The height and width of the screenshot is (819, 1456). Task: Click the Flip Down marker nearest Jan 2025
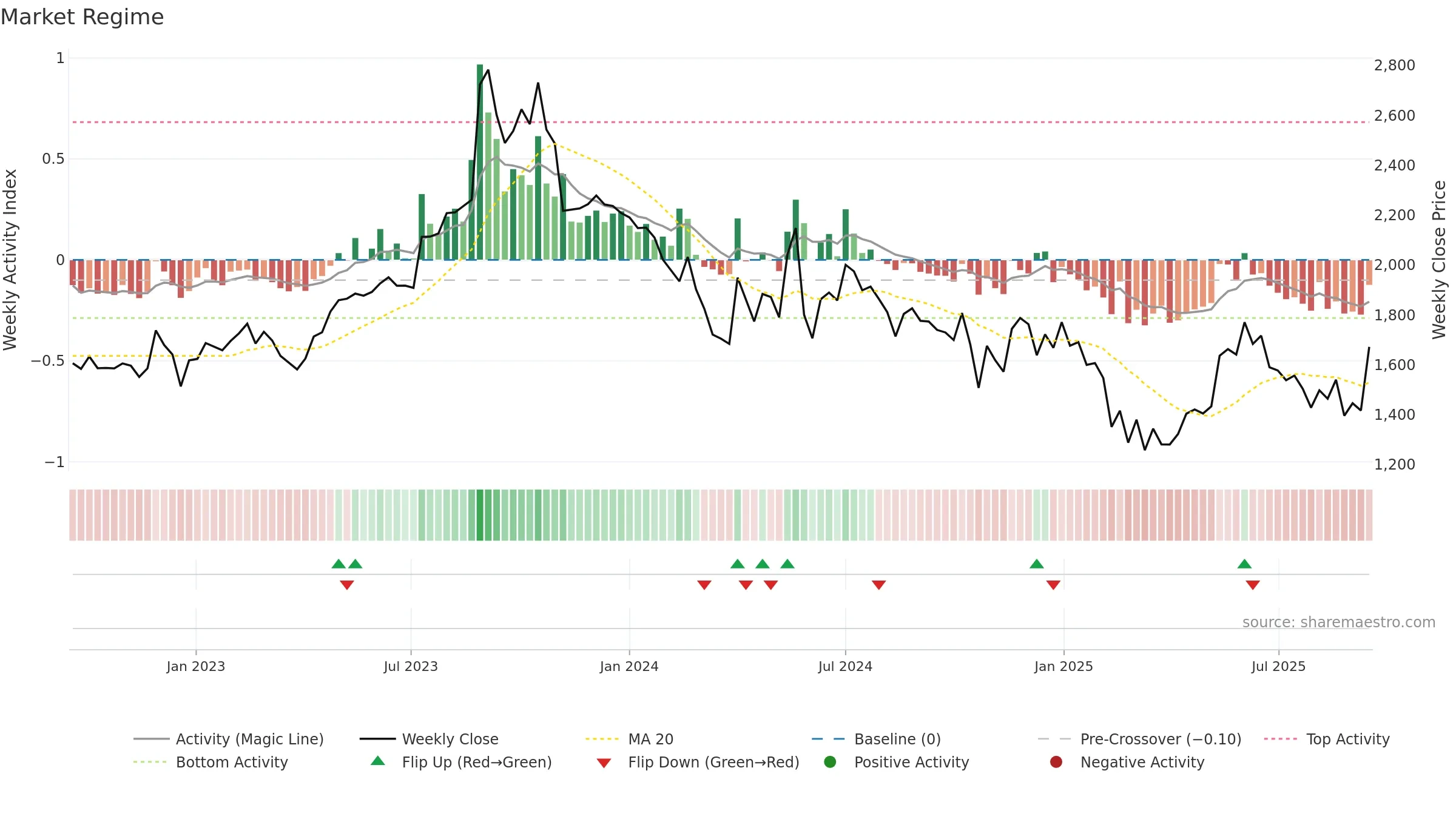[1053, 585]
